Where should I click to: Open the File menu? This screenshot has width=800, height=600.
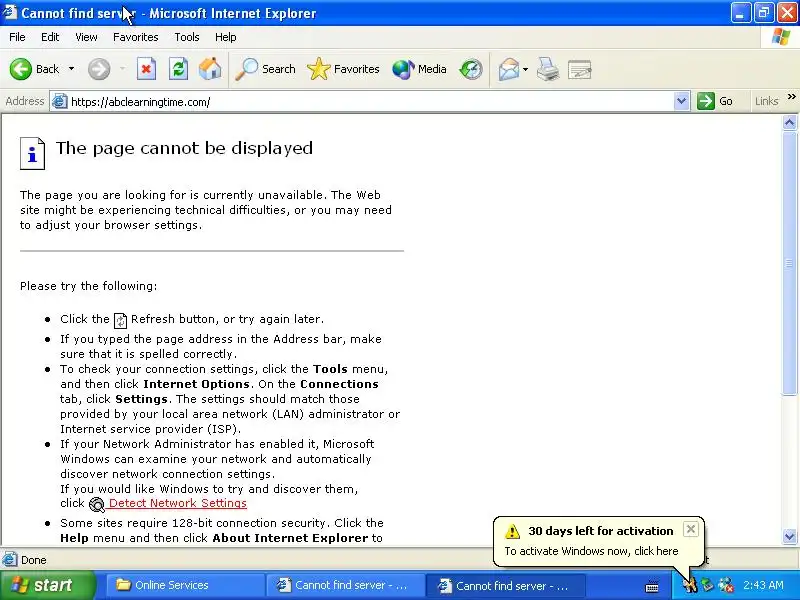(x=17, y=37)
